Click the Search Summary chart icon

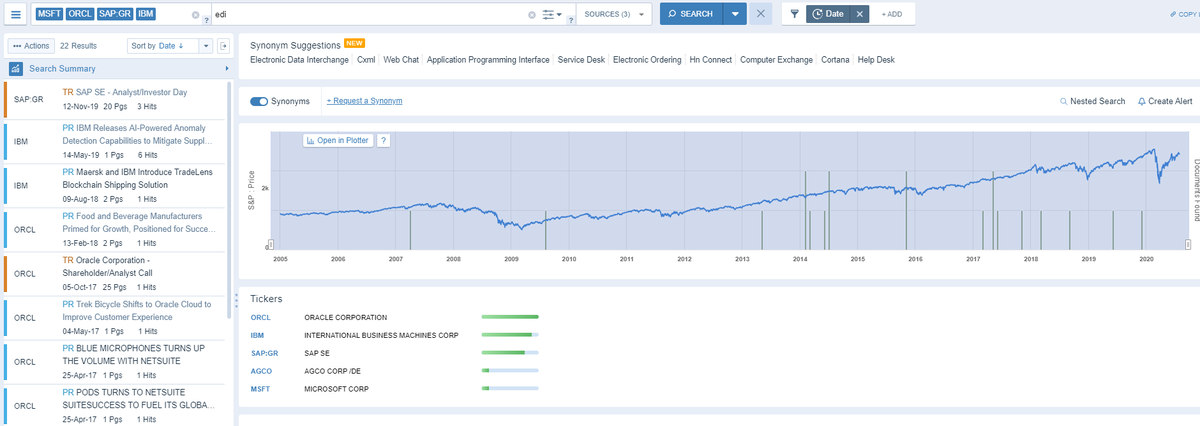(17, 69)
